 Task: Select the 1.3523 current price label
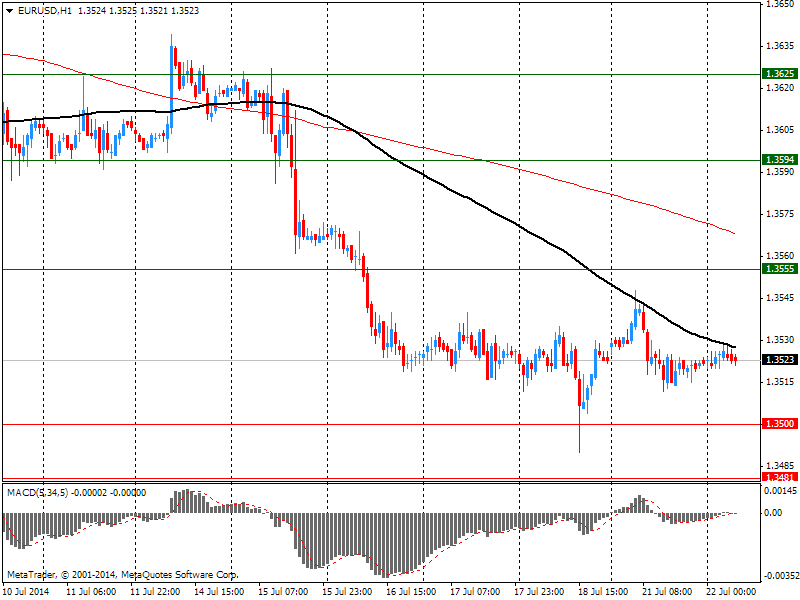(780, 360)
